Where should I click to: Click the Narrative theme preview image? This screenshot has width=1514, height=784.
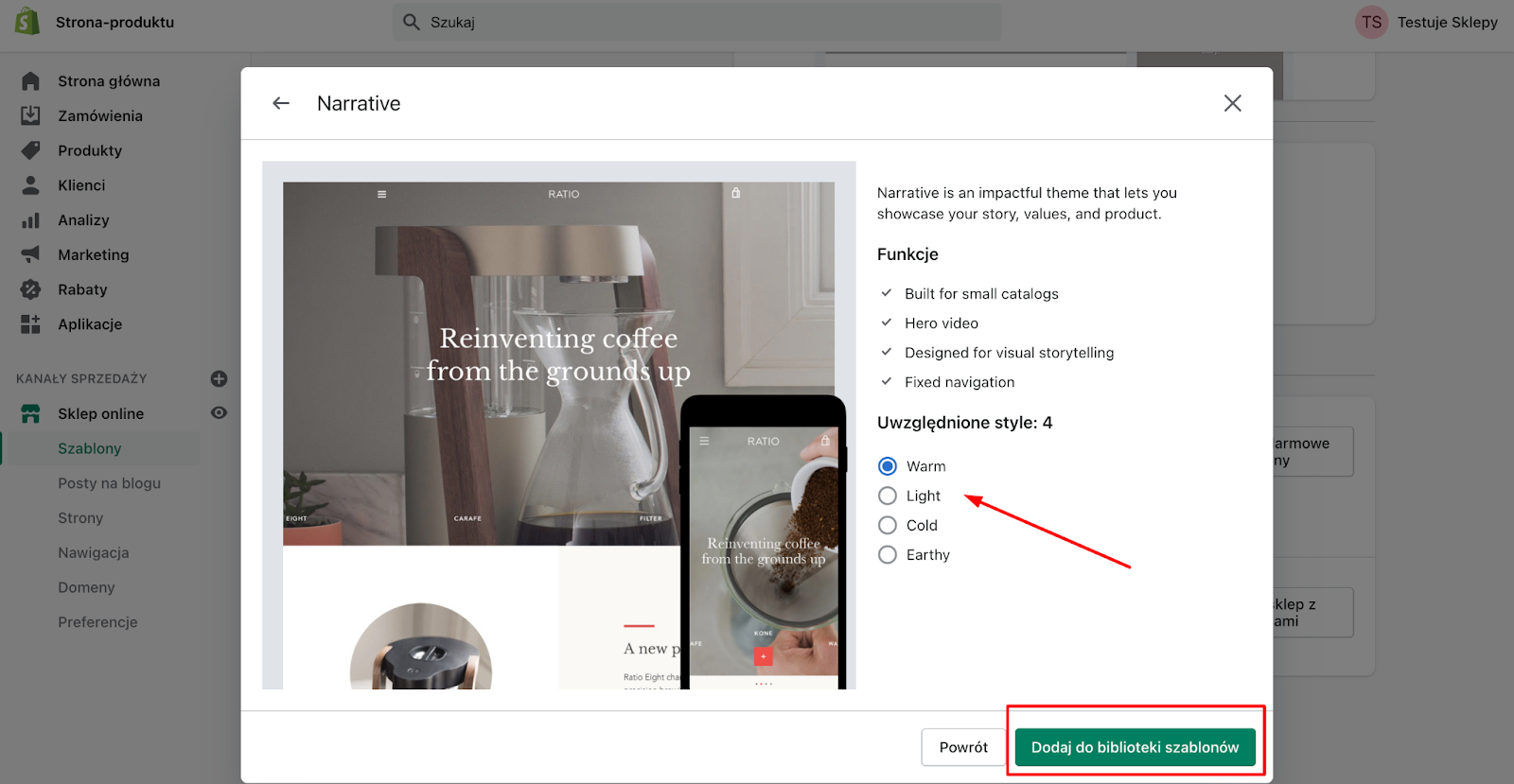(x=558, y=425)
